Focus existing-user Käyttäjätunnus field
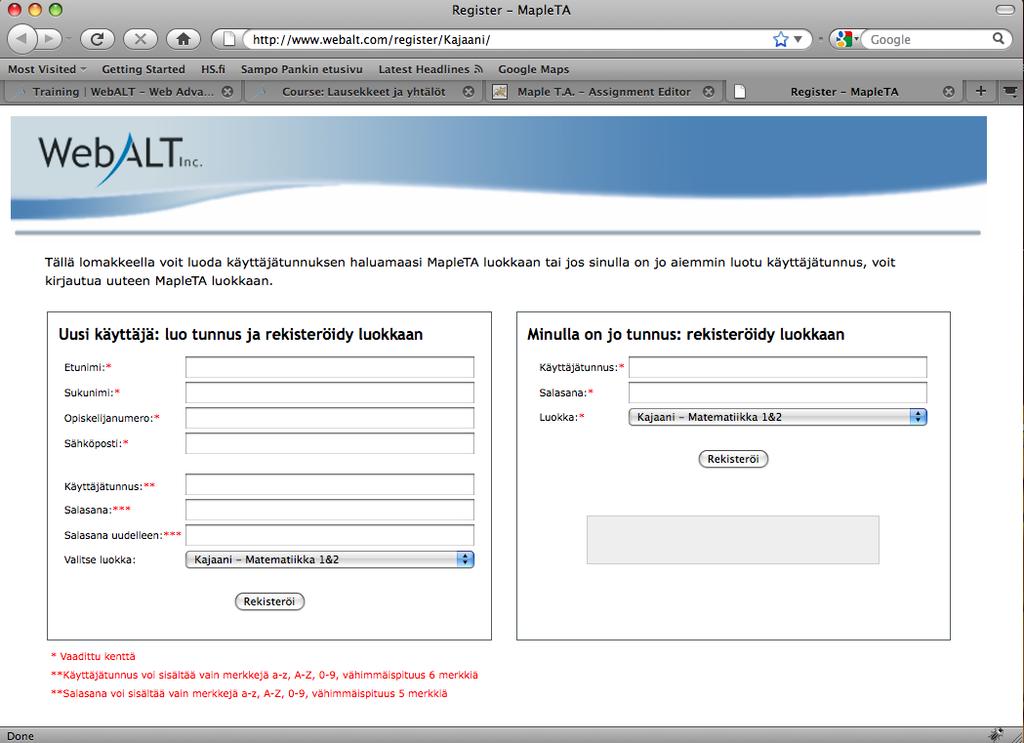1024x743 pixels. click(778, 367)
